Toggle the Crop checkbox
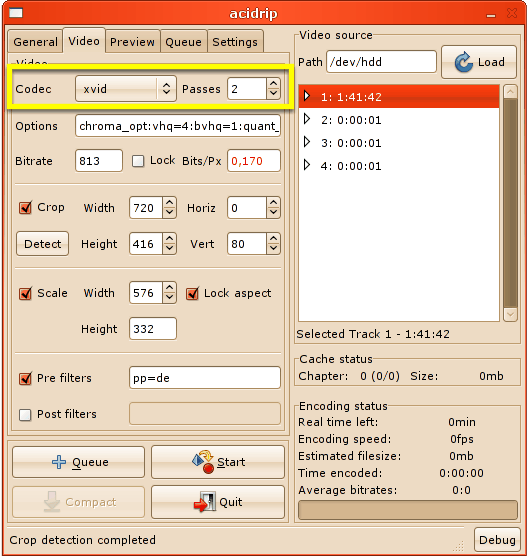 (25, 207)
